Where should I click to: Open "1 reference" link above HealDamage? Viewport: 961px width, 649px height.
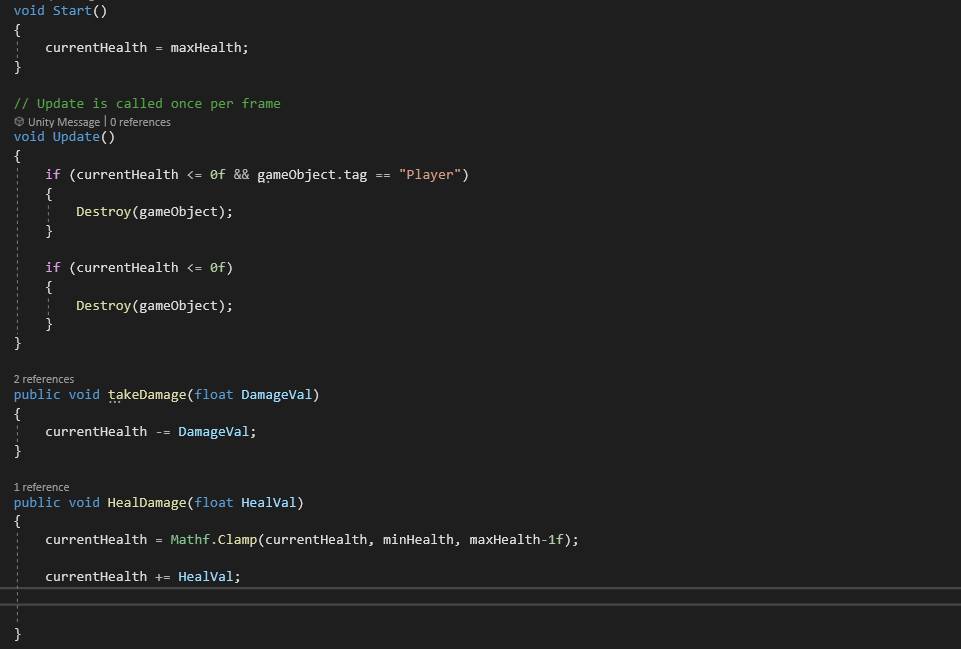point(41,487)
